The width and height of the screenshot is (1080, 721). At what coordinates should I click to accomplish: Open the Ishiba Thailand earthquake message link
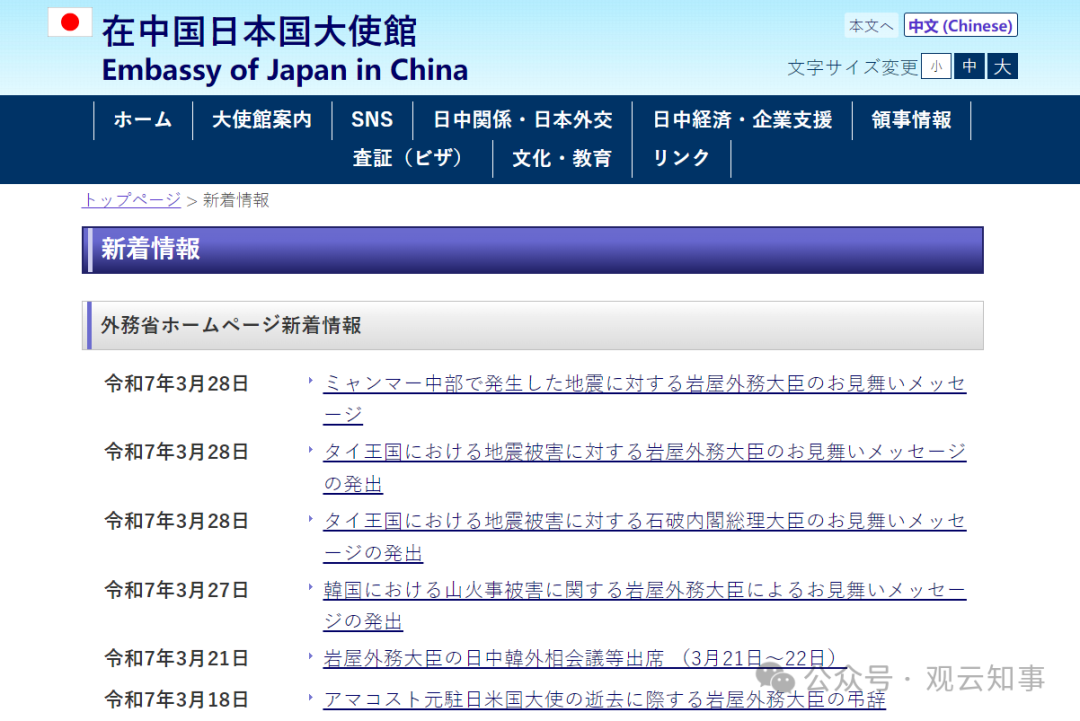click(644, 520)
